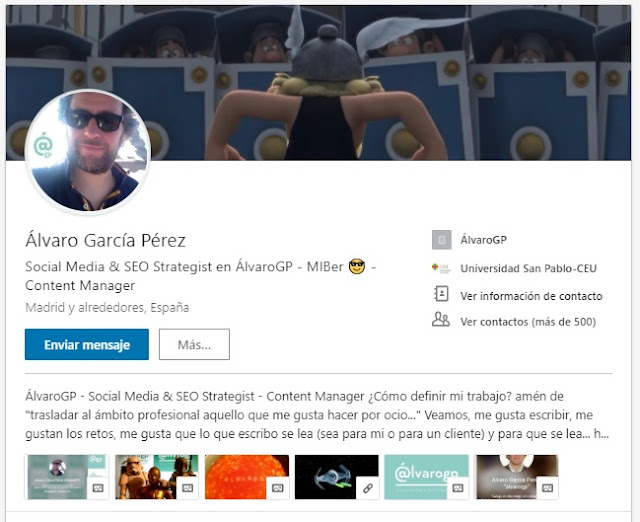This screenshot has width=640, height=522.
Task: Click the contact info address book icon
Action: (x=441, y=294)
